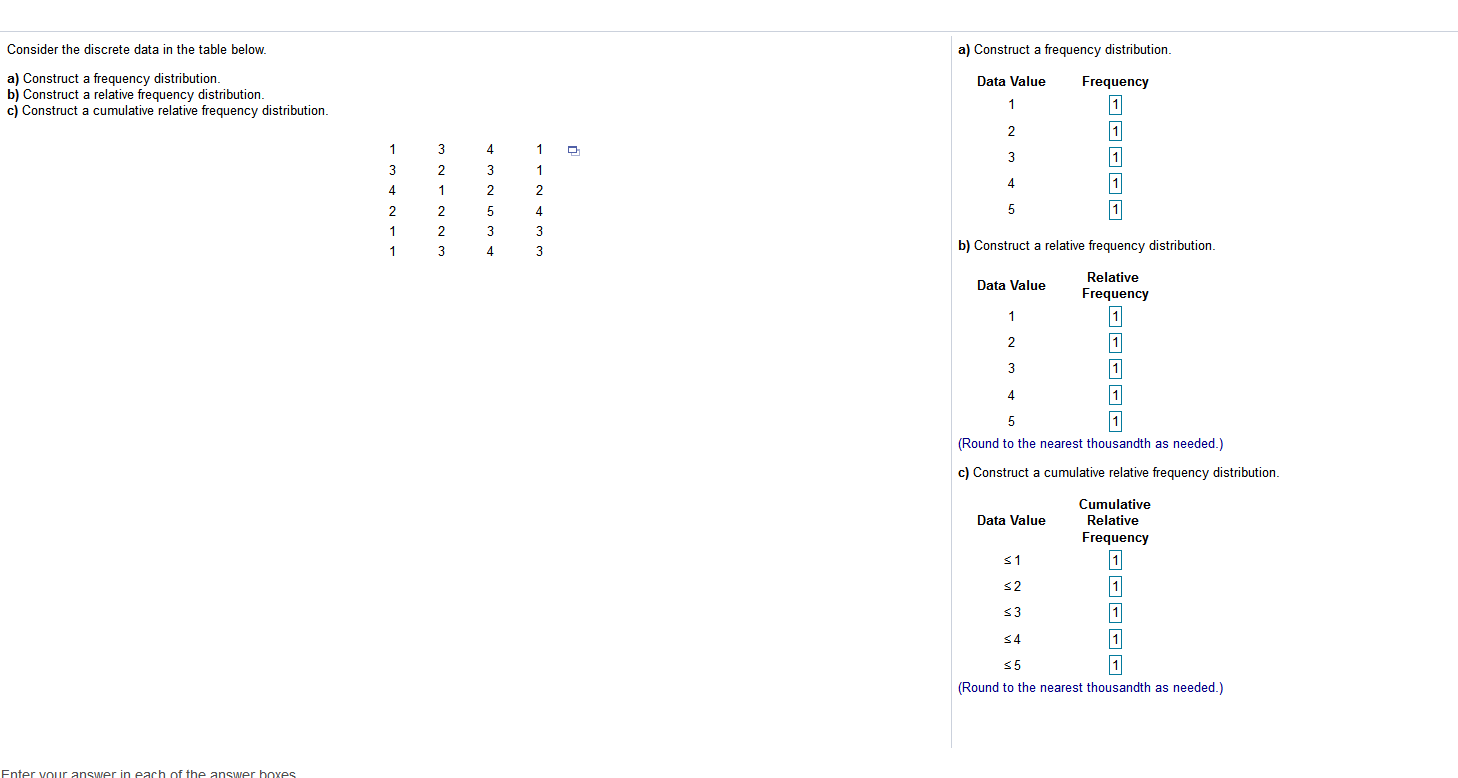Click the frequency answer box for data value 4

1114,183
